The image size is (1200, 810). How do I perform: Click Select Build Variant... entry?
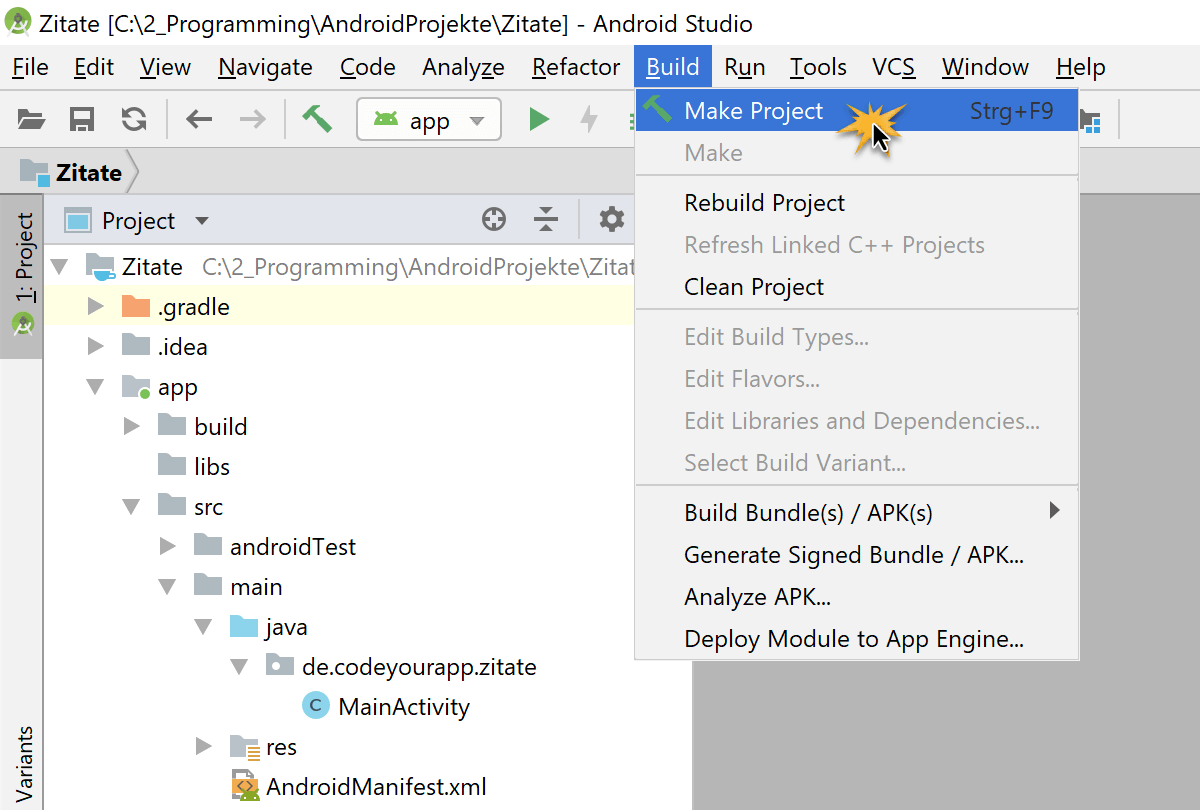coord(857,463)
